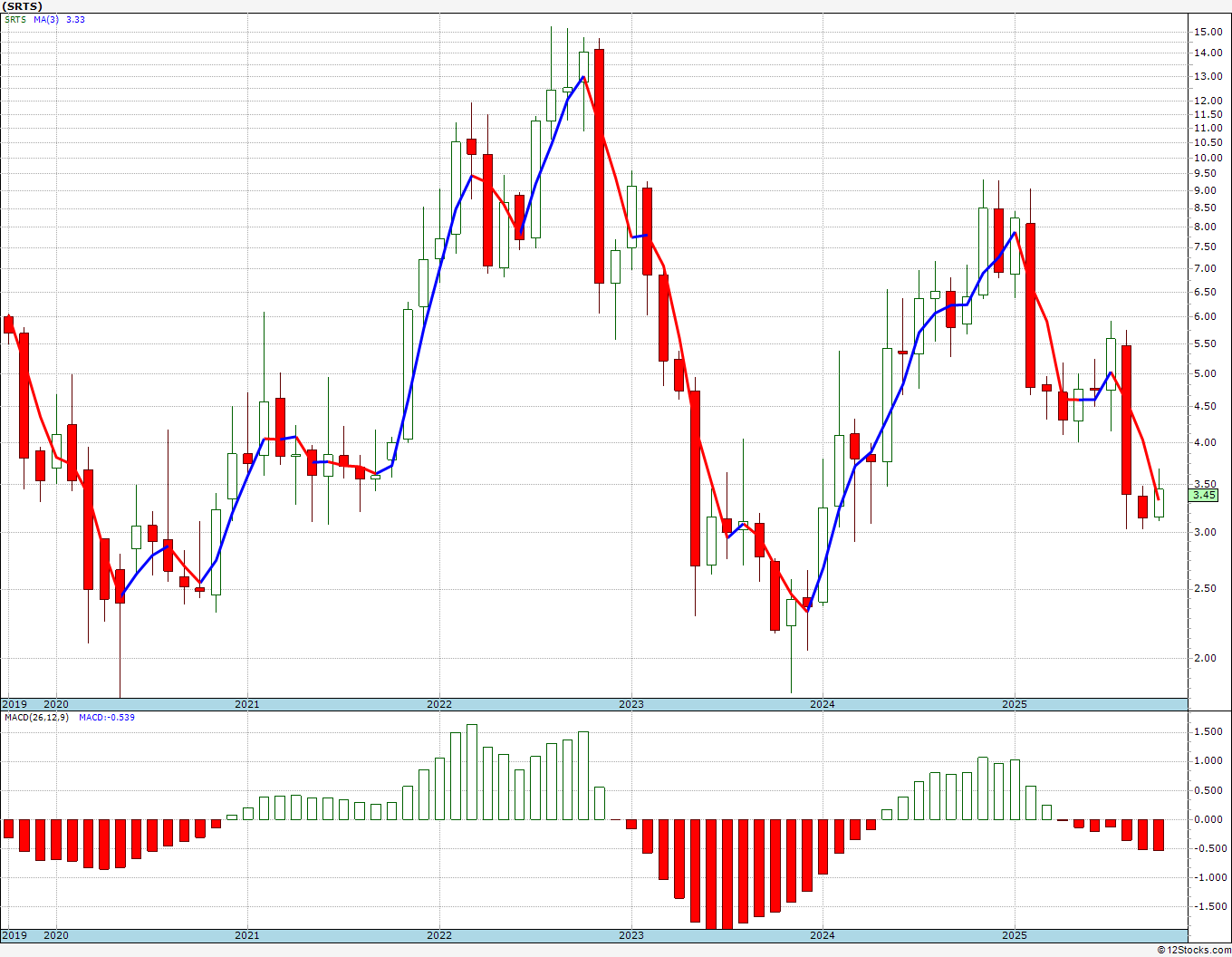This screenshot has height=957, width=1232.
Task: Click 2021 on the price chart time axis
Action: tap(246, 704)
